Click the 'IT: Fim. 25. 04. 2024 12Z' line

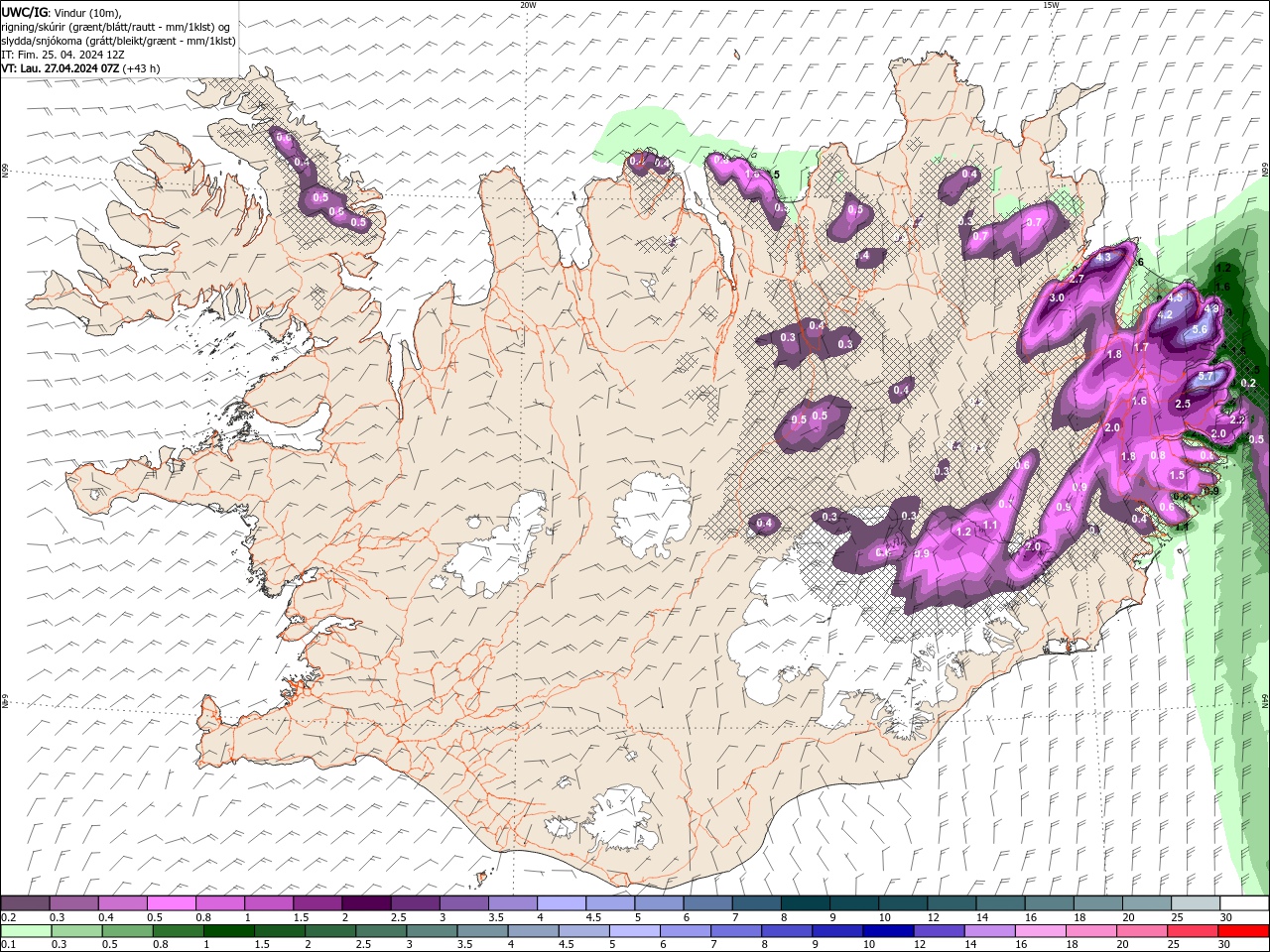click(63, 55)
